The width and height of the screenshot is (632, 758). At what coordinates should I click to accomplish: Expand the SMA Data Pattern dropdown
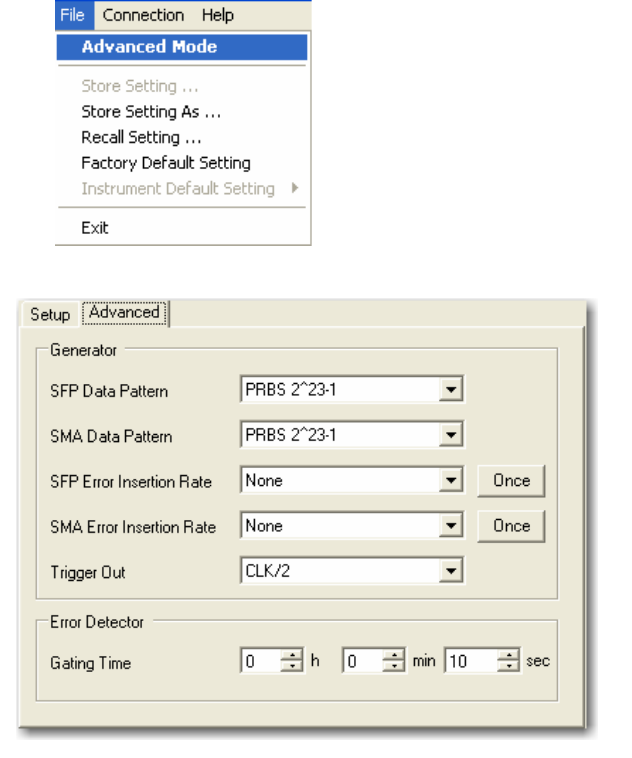[x=451, y=435]
